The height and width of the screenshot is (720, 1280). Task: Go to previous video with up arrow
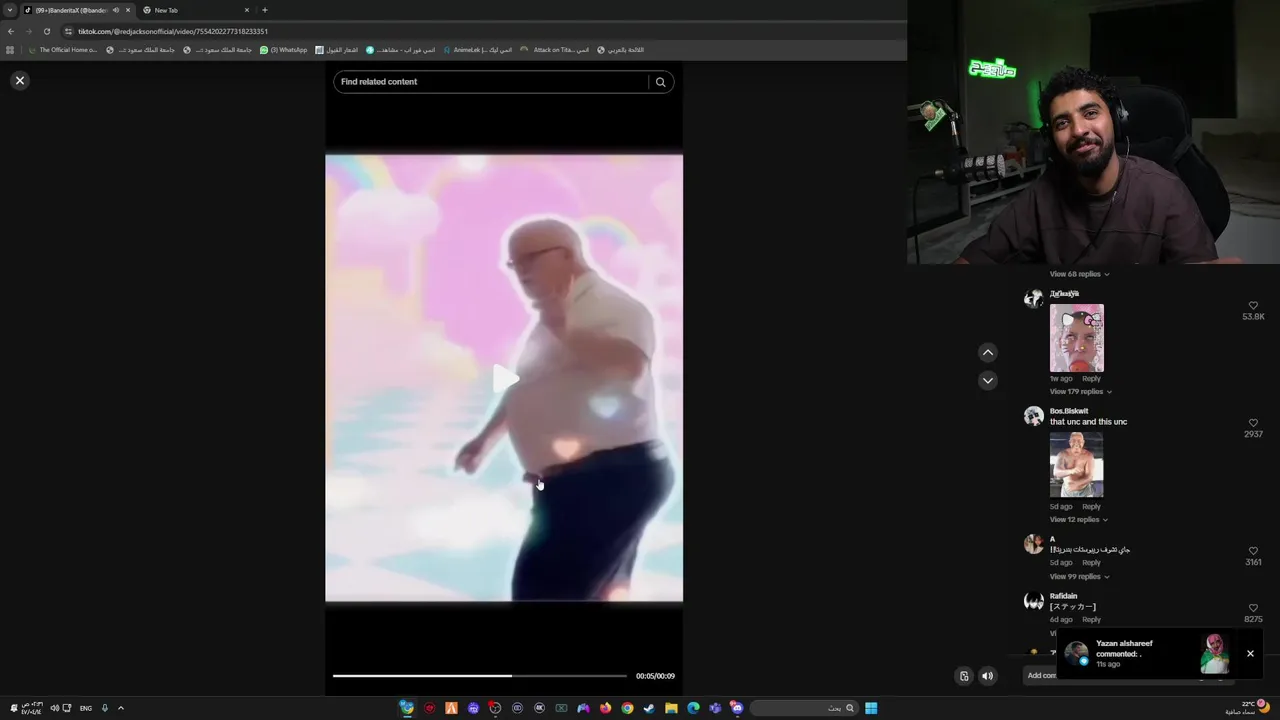[x=987, y=352]
